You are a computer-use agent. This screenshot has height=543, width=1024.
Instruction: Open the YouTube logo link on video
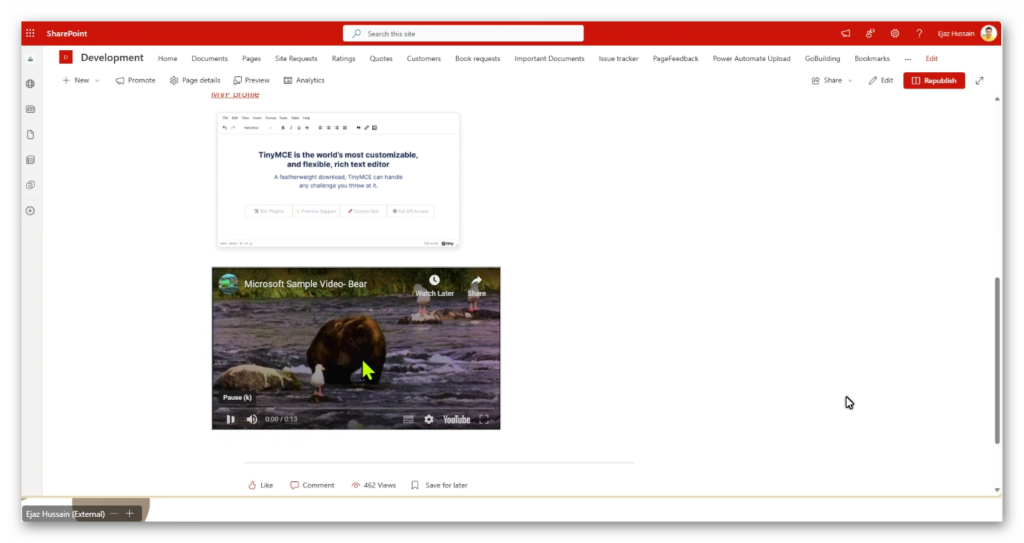[x=456, y=420]
